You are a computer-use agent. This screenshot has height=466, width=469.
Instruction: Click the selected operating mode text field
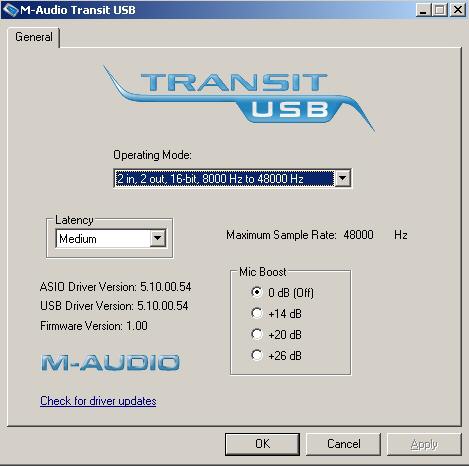pyautogui.click(x=224, y=179)
